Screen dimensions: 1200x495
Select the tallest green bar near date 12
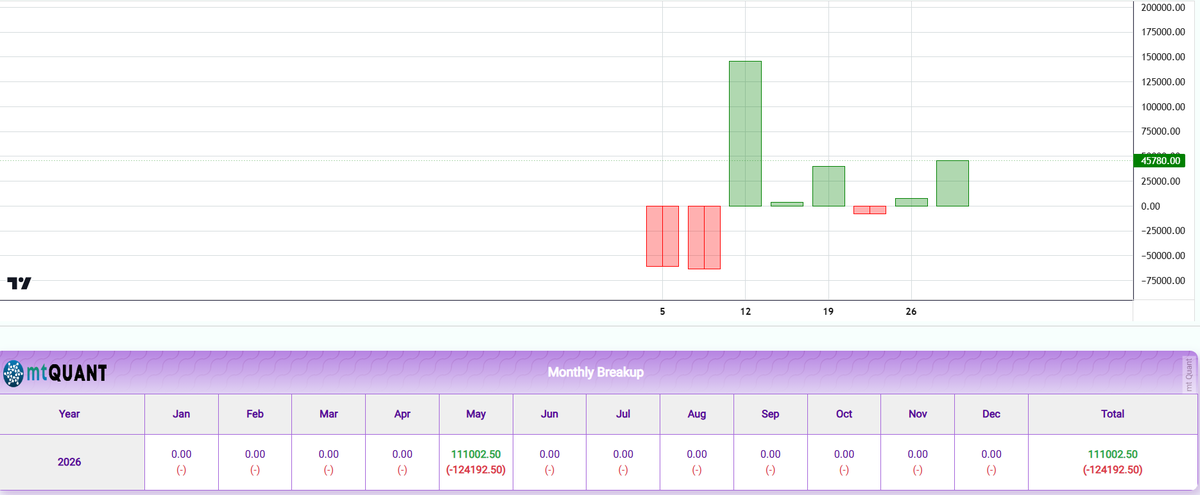tap(745, 134)
